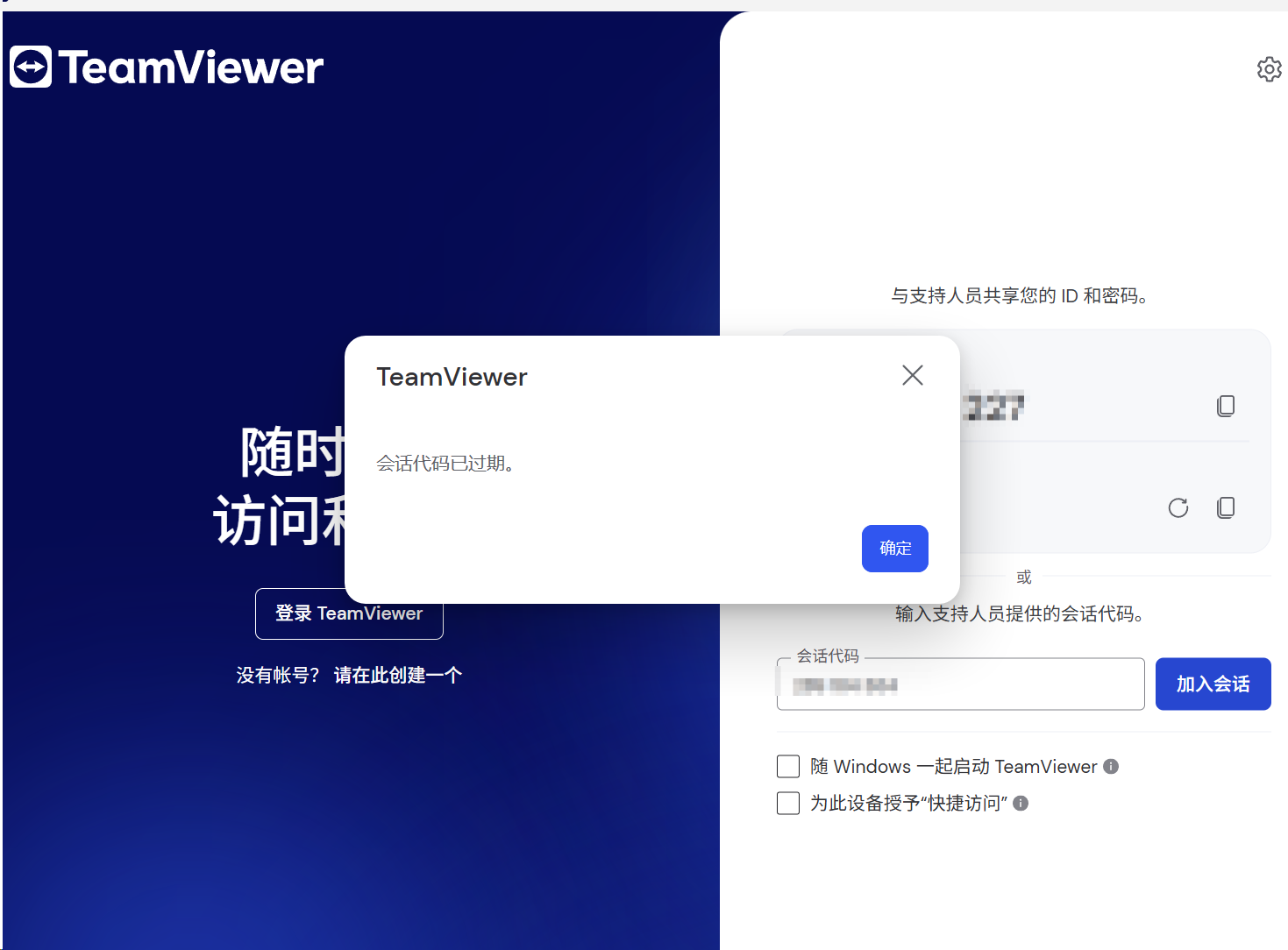The height and width of the screenshot is (950, 1288).
Task: Tick the 为此设备授予"快捷访问" checkbox
Action: (x=788, y=804)
